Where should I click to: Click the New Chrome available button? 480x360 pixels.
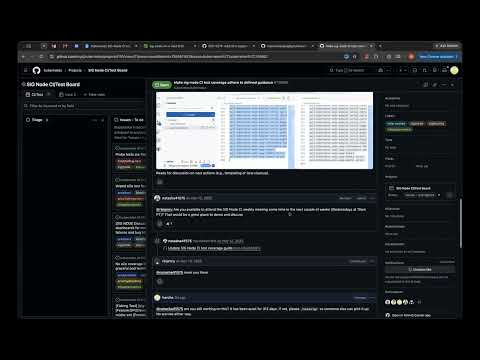click(438, 57)
